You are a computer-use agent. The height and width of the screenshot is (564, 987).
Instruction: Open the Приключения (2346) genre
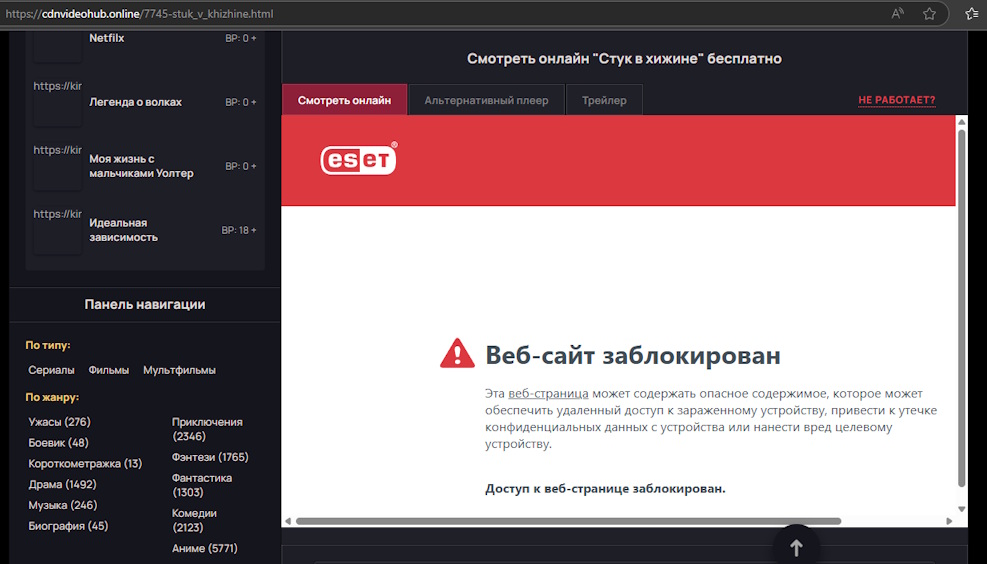tap(207, 429)
